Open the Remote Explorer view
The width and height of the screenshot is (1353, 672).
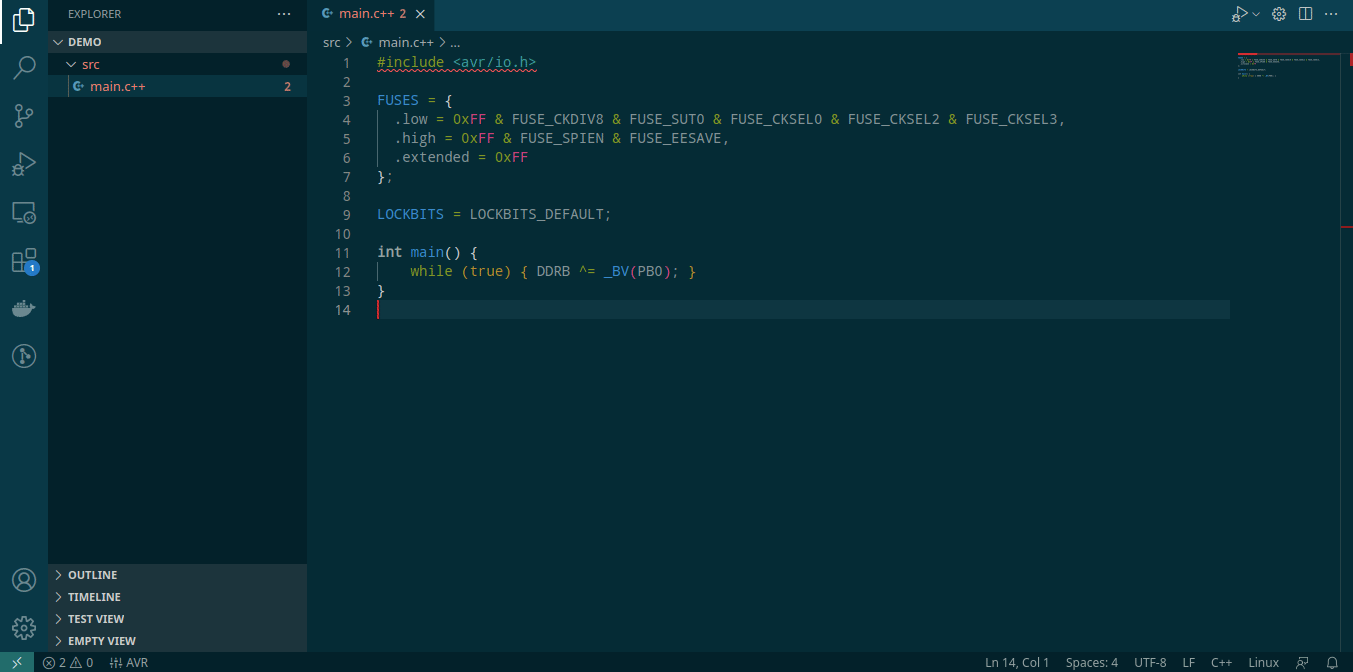pyautogui.click(x=24, y=212)
